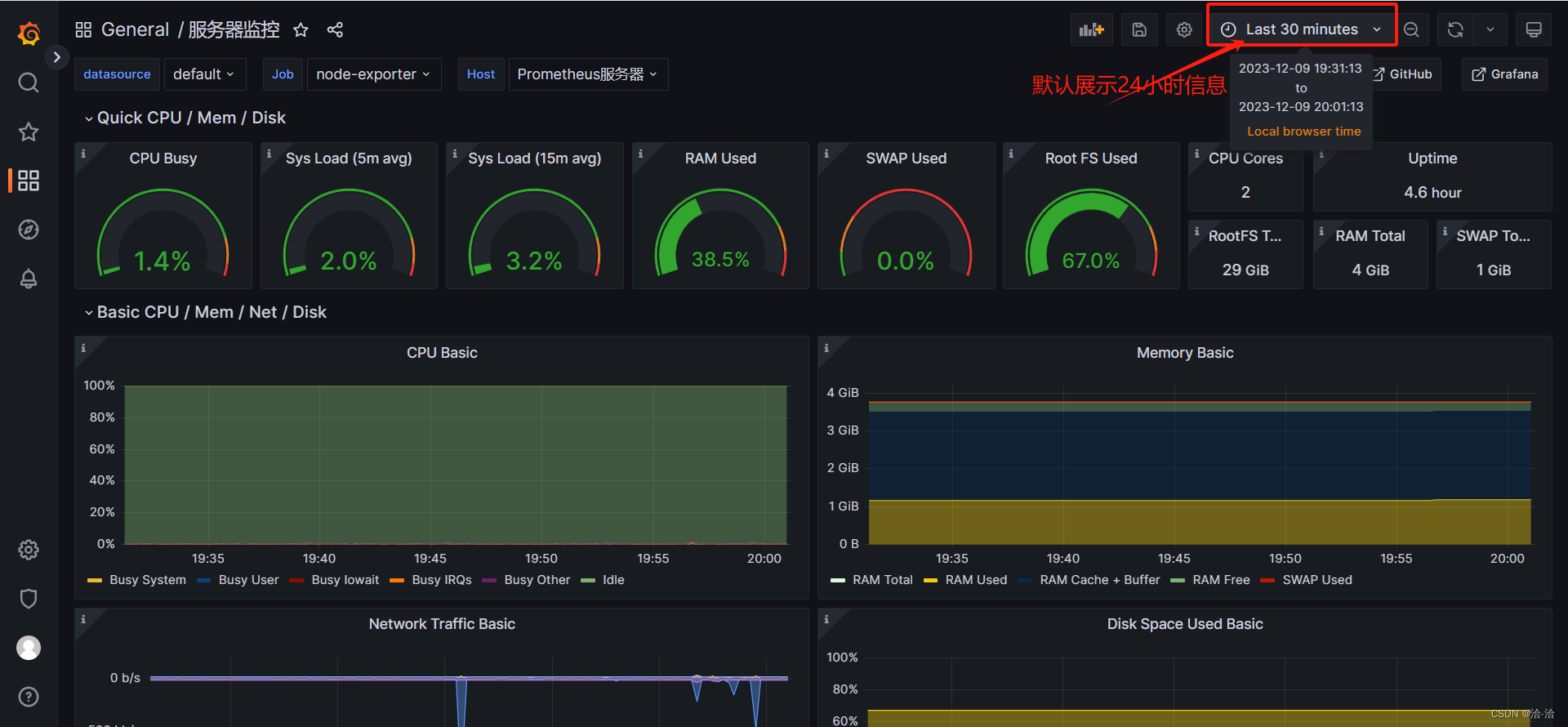The width and height of the screenshot is (1568, 727).
Task: Open the Last 30 minutes time picker
Action: coord(1302,30)
